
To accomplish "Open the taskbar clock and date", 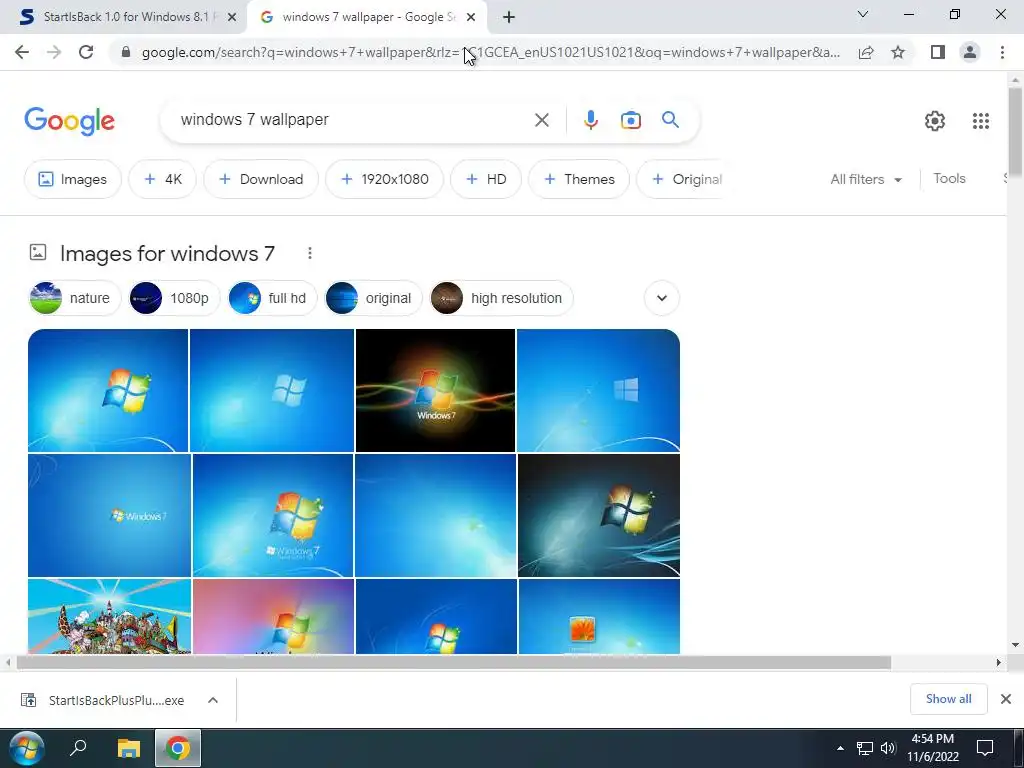I will 933,748.
